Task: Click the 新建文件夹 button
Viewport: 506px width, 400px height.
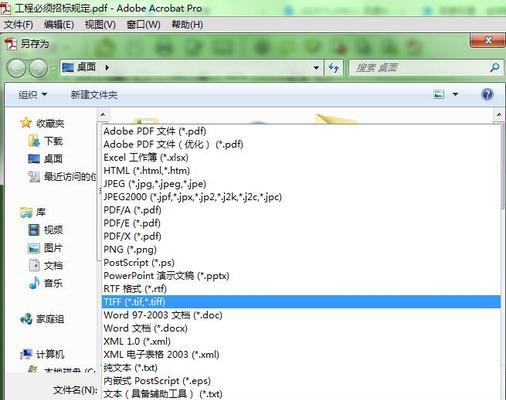Action: (x=94, y=95)
